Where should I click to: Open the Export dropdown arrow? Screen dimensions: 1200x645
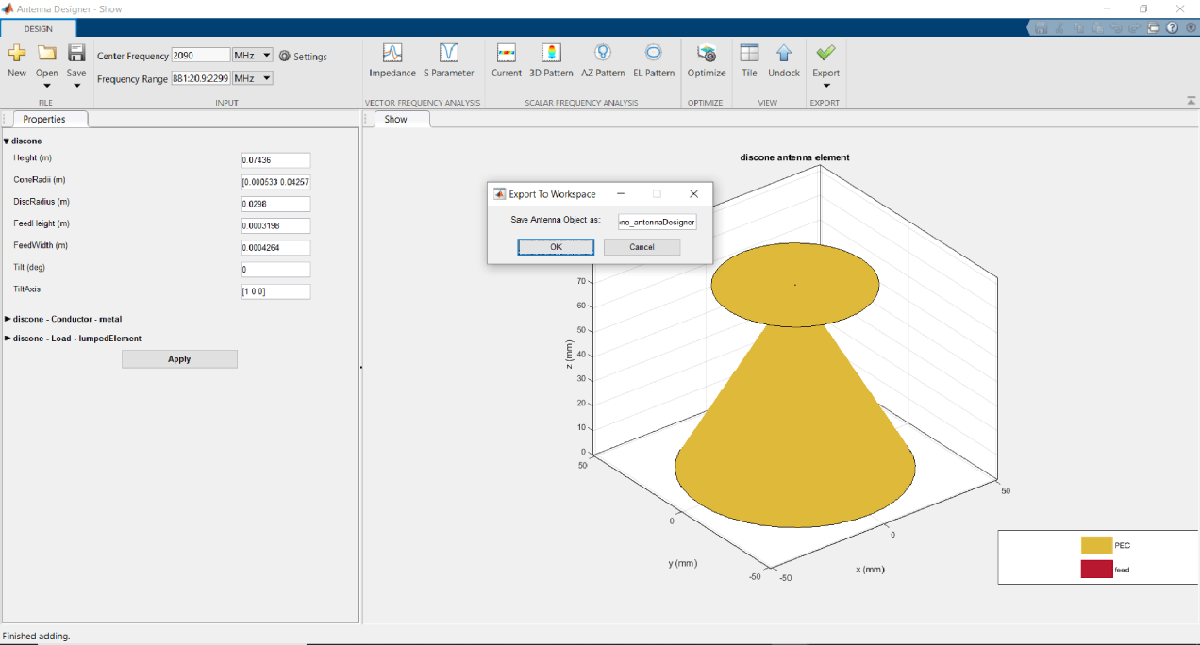[x=826, y=86]
